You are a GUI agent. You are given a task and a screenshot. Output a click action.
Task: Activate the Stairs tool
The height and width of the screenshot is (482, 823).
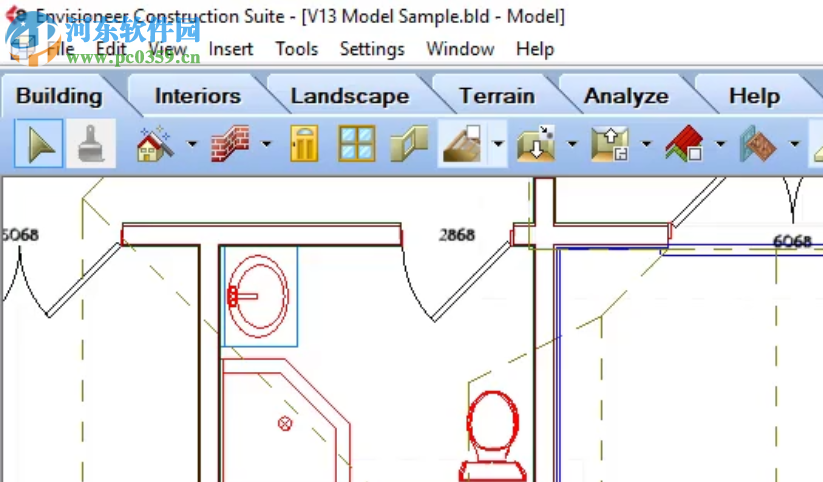(462, 143)
